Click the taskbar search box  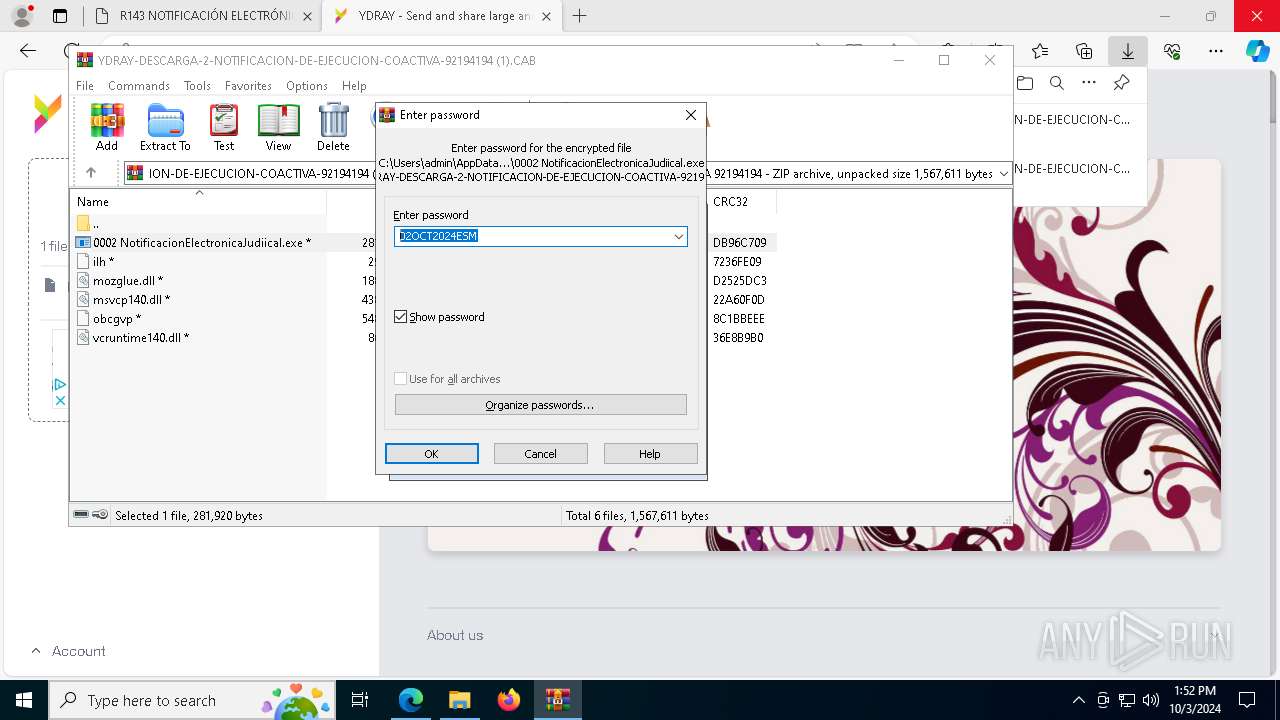[x=193, y=700]
